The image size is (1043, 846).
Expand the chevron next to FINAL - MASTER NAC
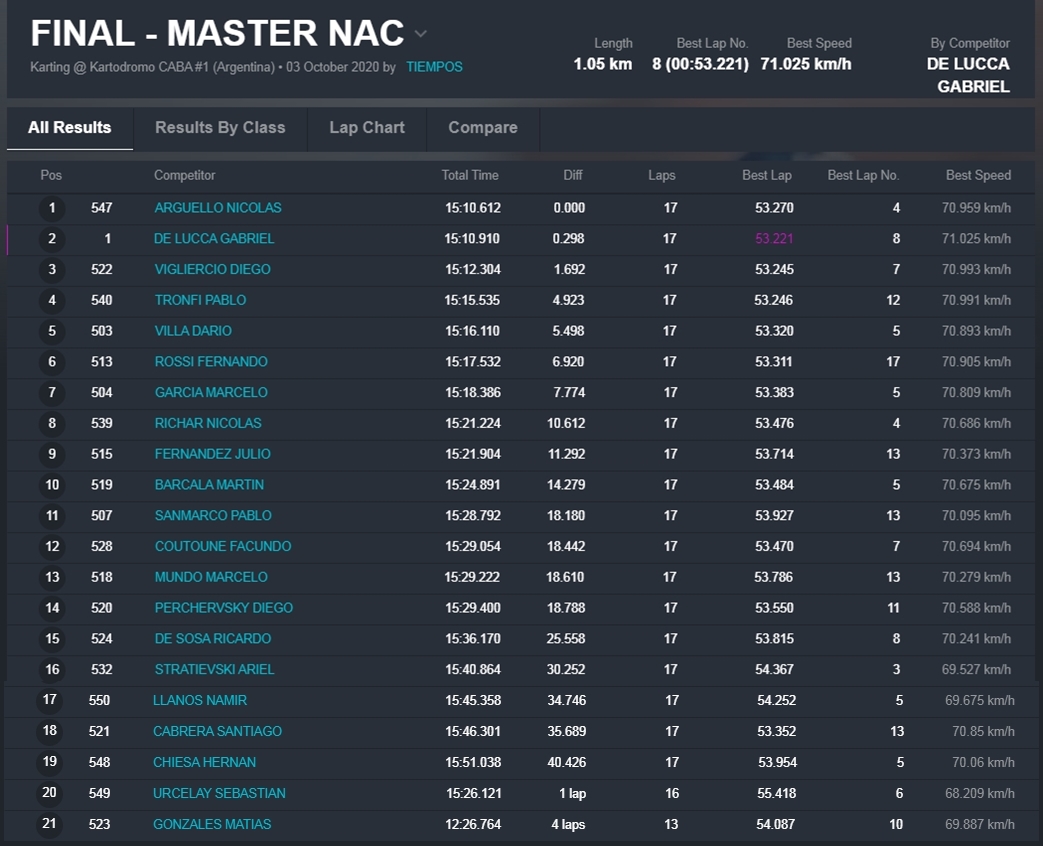pyautogui.click(x=421, y=34)
